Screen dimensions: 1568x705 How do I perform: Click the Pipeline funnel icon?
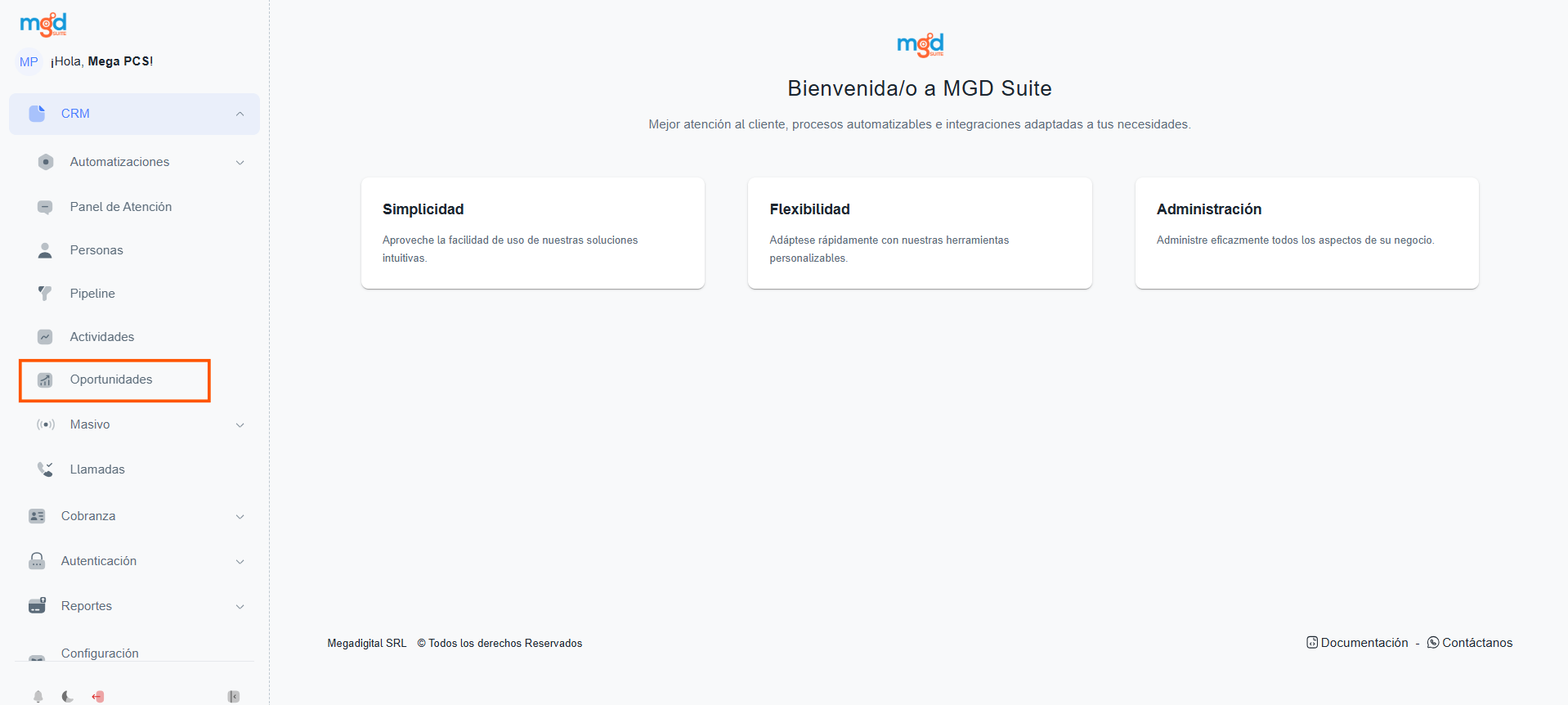click(45, 294)
